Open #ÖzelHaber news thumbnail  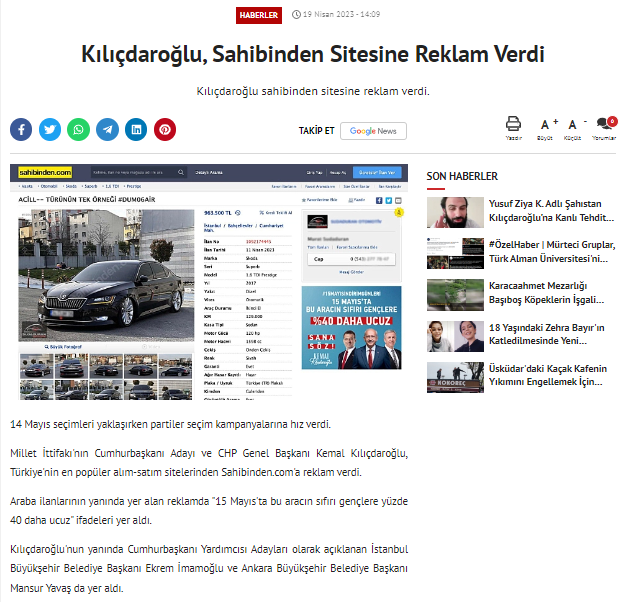pyautogui.click(x=455, y=253)
